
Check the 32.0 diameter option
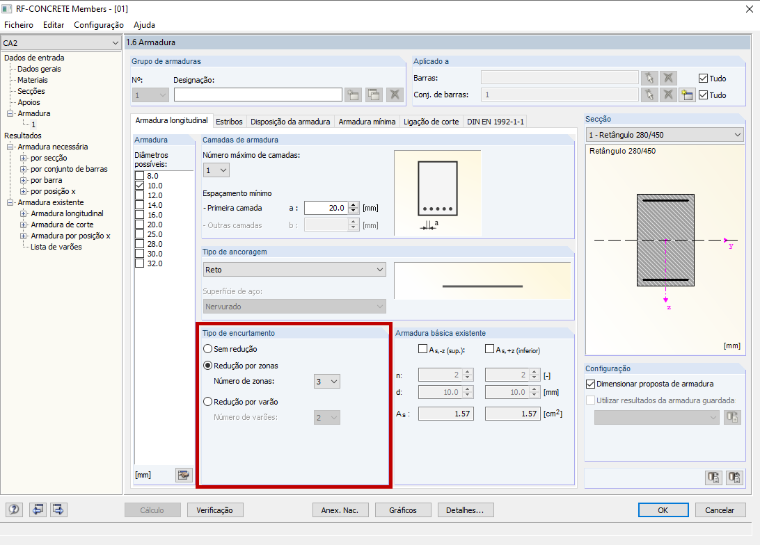pos(140,263)
